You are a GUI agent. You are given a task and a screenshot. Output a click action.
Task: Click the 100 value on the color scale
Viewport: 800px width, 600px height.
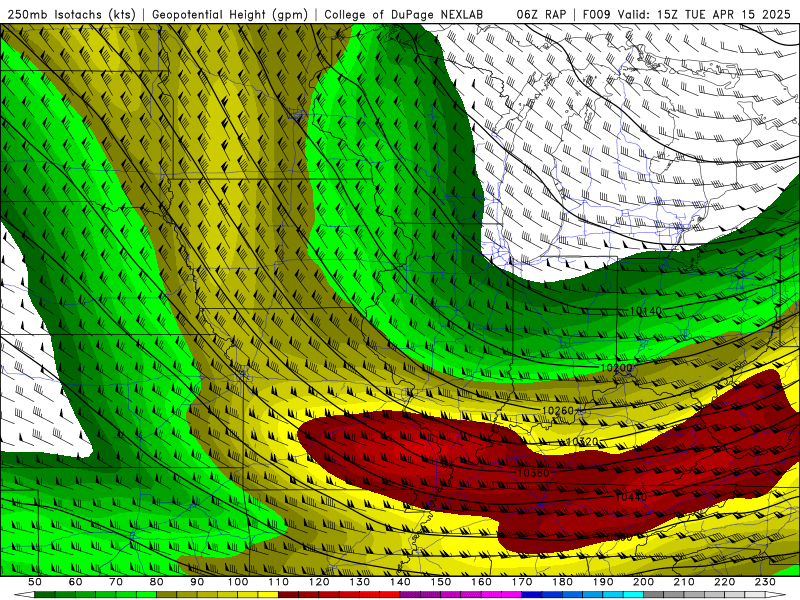238,582
